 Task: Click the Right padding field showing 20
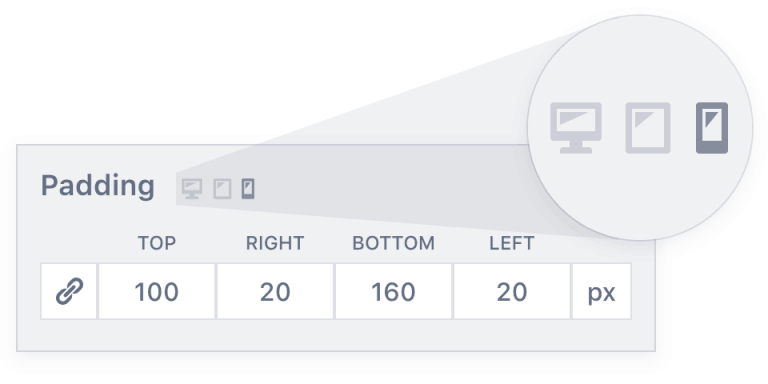[x=275, y=291]
